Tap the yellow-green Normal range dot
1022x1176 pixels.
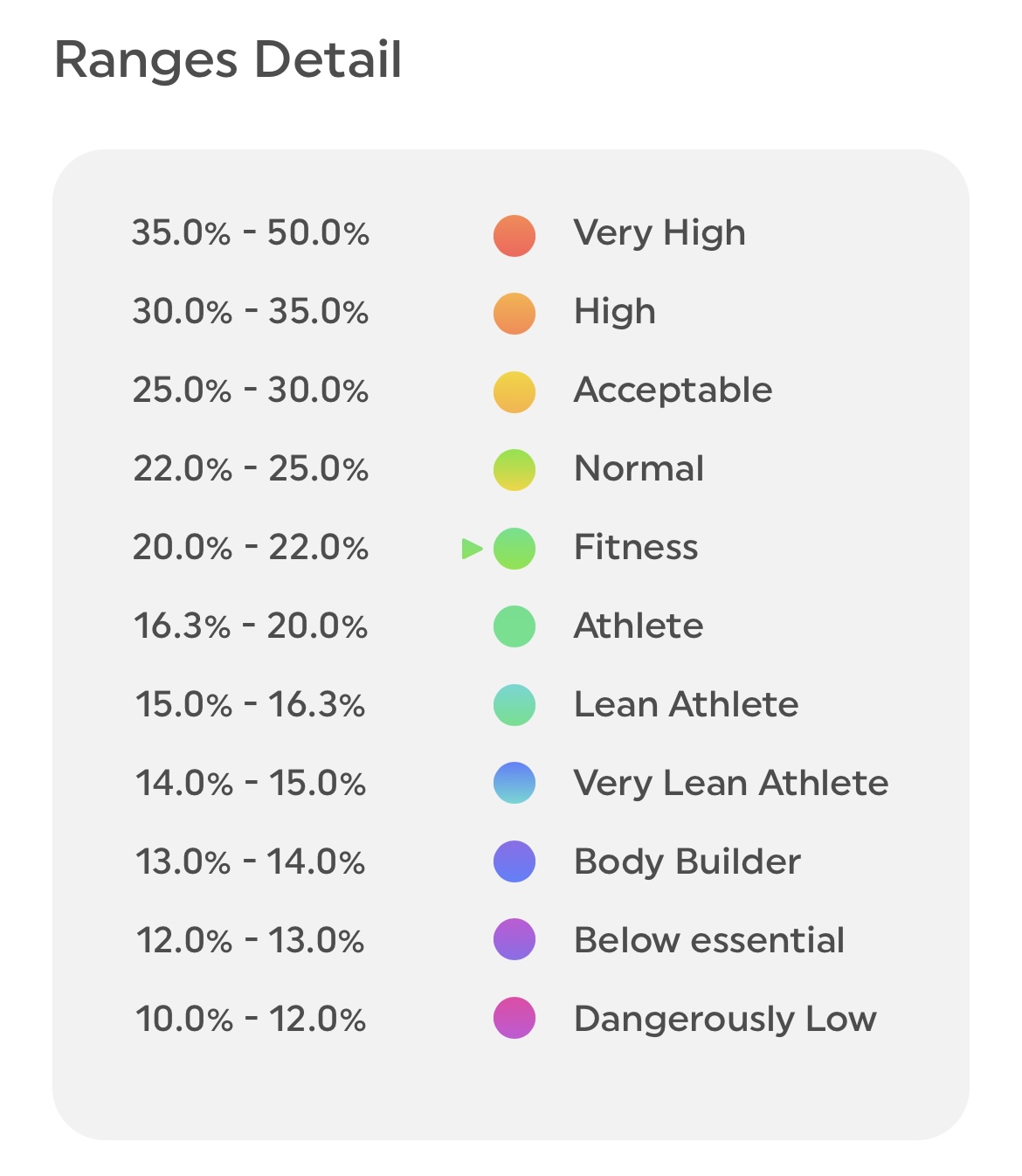point(514,470)
